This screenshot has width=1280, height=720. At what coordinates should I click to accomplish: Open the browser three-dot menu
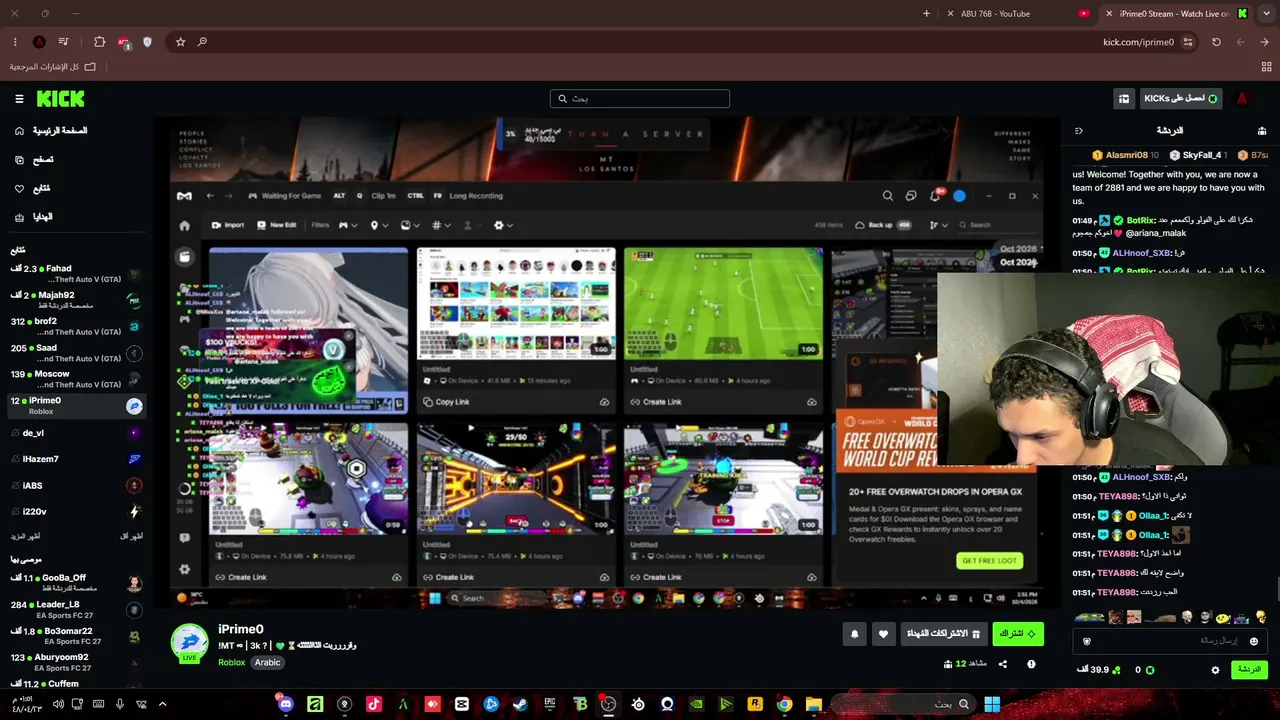(x=14, y=42)
